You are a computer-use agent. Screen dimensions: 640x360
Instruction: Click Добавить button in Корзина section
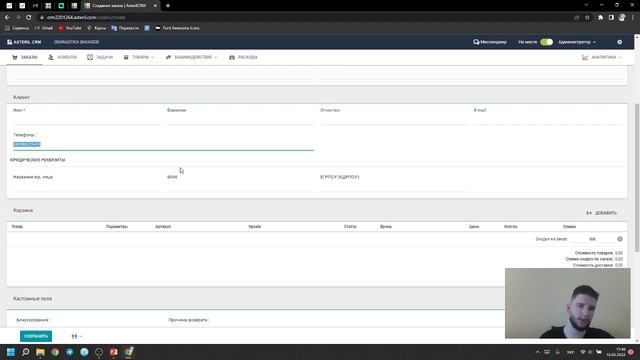(x=602, y=213)
